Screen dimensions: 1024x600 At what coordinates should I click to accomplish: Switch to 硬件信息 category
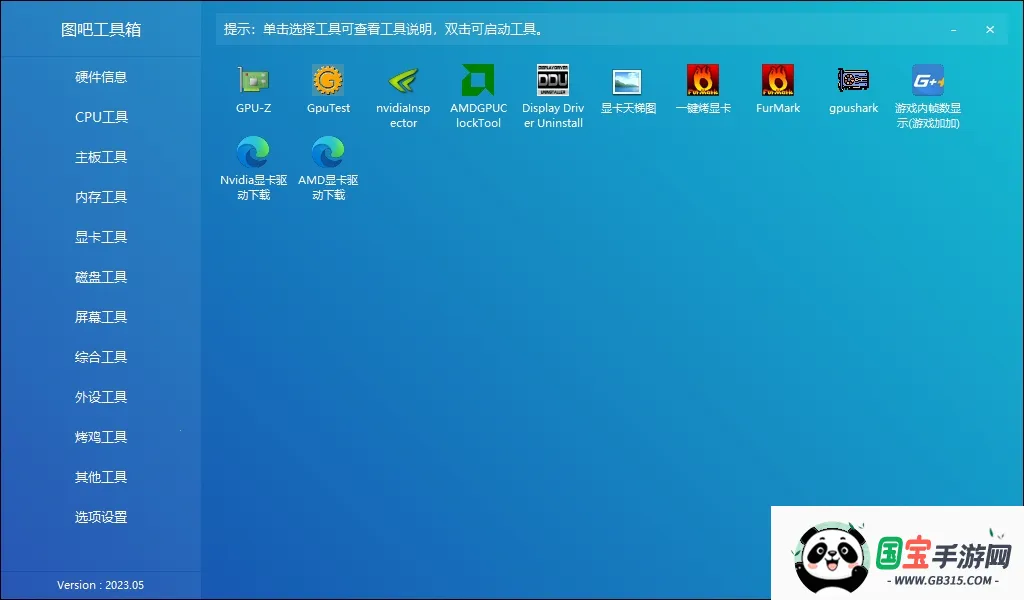(100, 77)
